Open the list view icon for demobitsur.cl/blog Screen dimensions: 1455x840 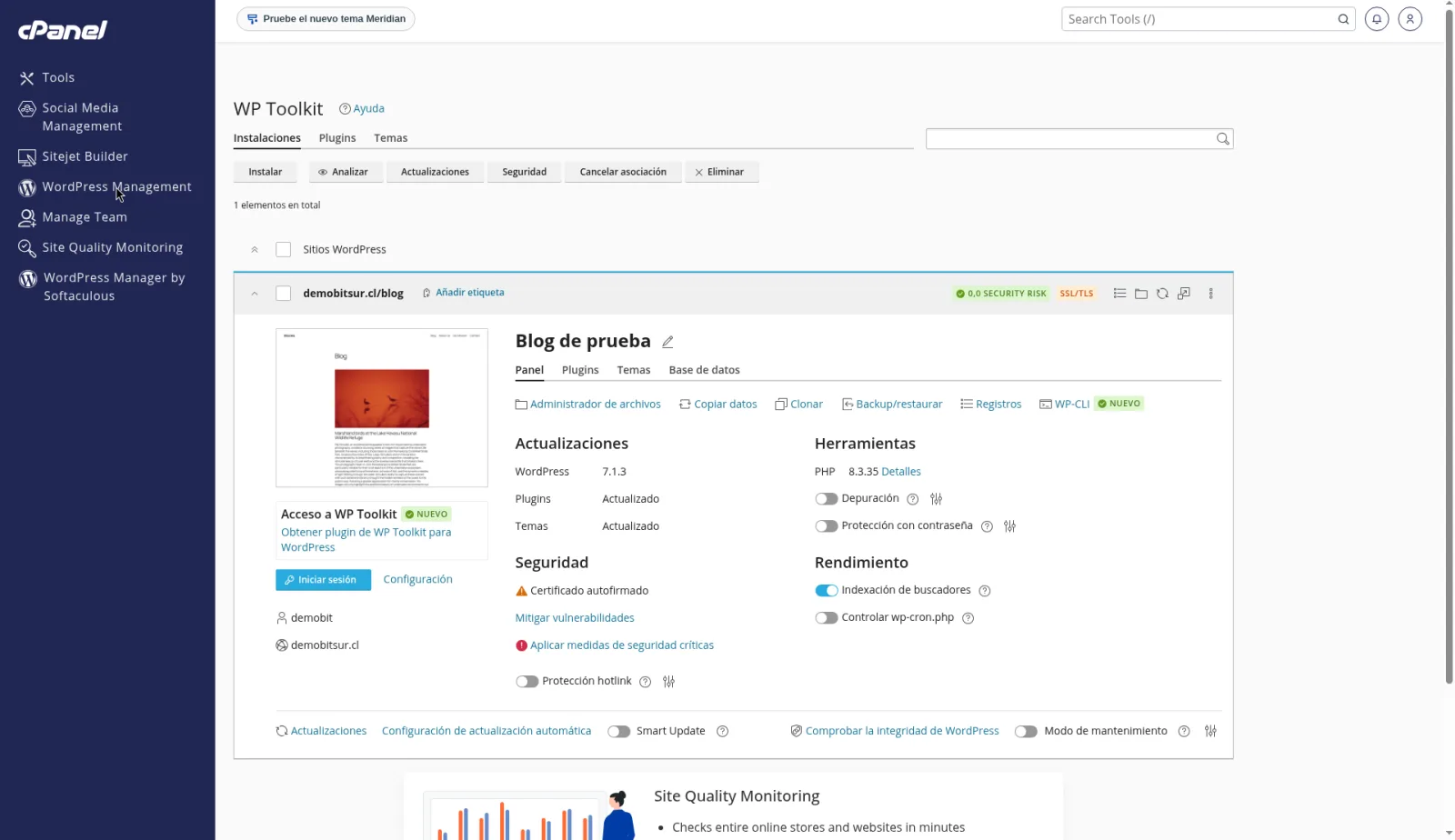point(1119,294)
